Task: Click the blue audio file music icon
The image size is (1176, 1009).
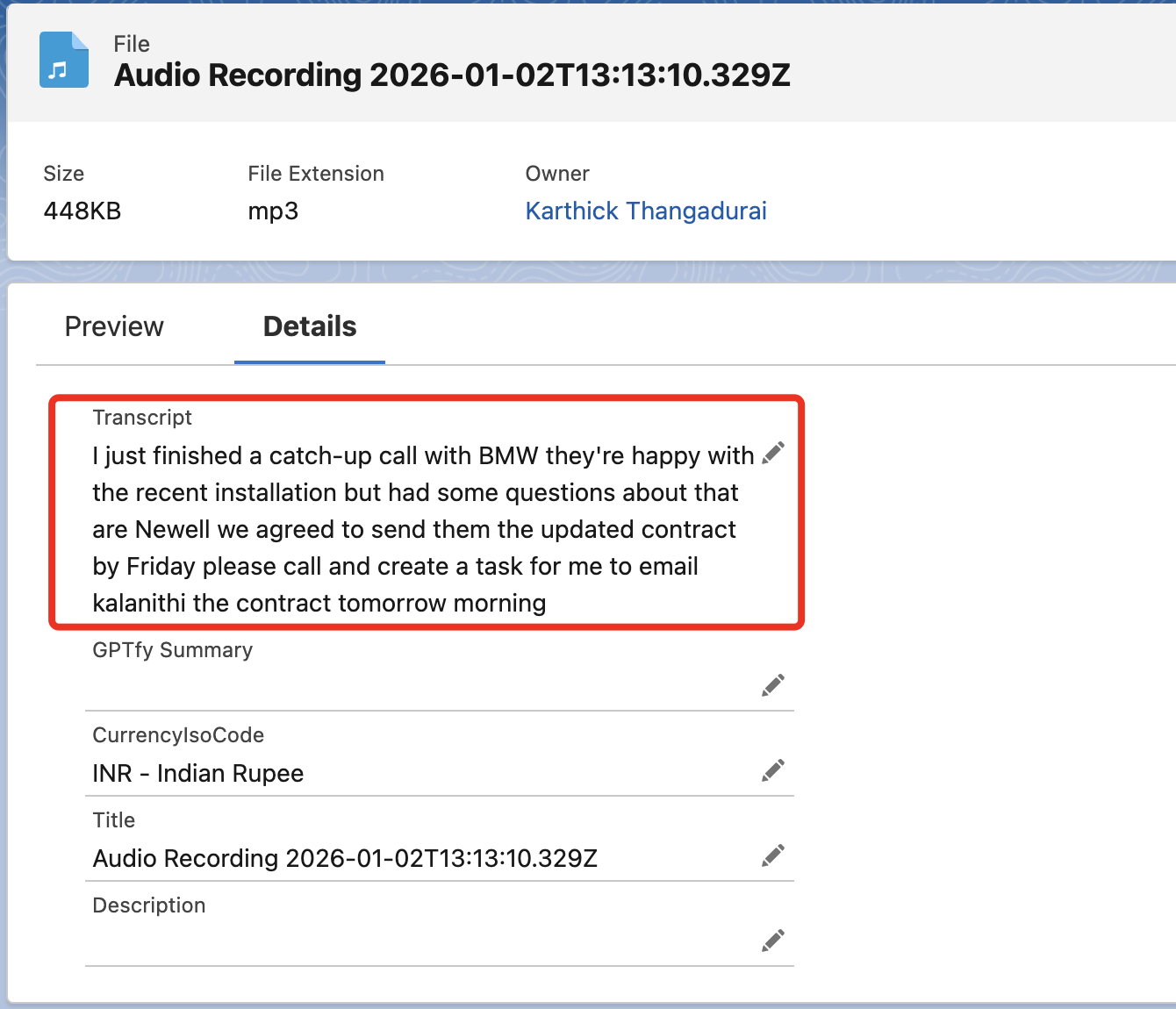Action: (63, 60)
